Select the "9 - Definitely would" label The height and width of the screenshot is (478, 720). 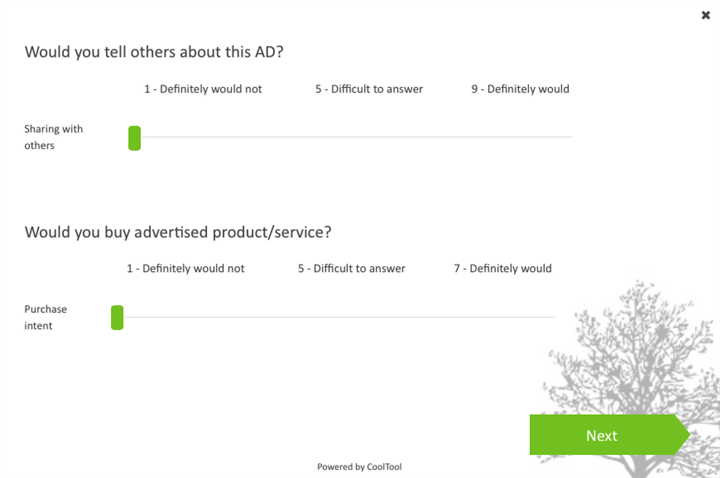pyautogui.click(x=520, y=89)
